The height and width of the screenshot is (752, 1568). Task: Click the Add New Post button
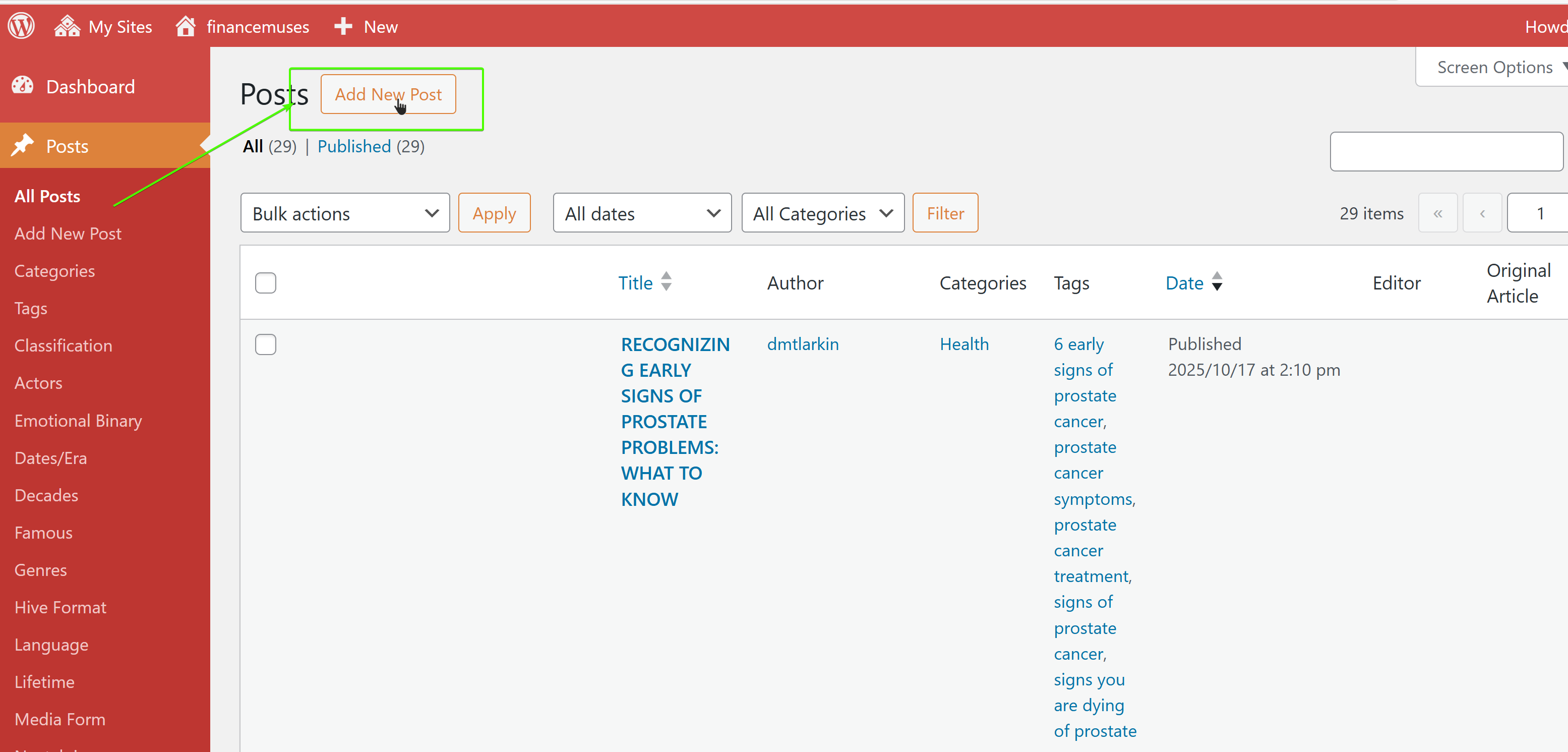tap(388, 94)
